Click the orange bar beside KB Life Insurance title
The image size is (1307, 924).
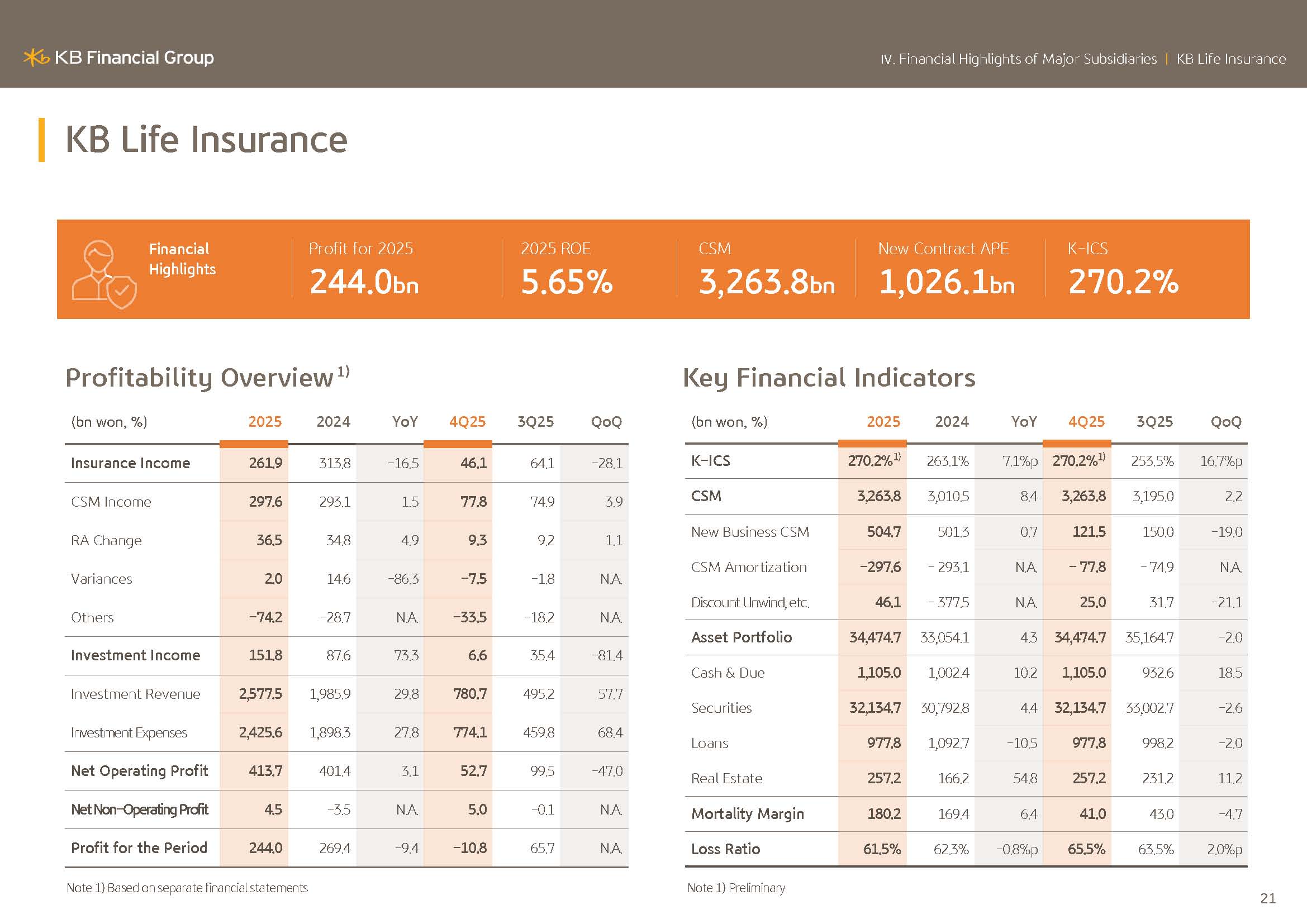pos(41,140)
